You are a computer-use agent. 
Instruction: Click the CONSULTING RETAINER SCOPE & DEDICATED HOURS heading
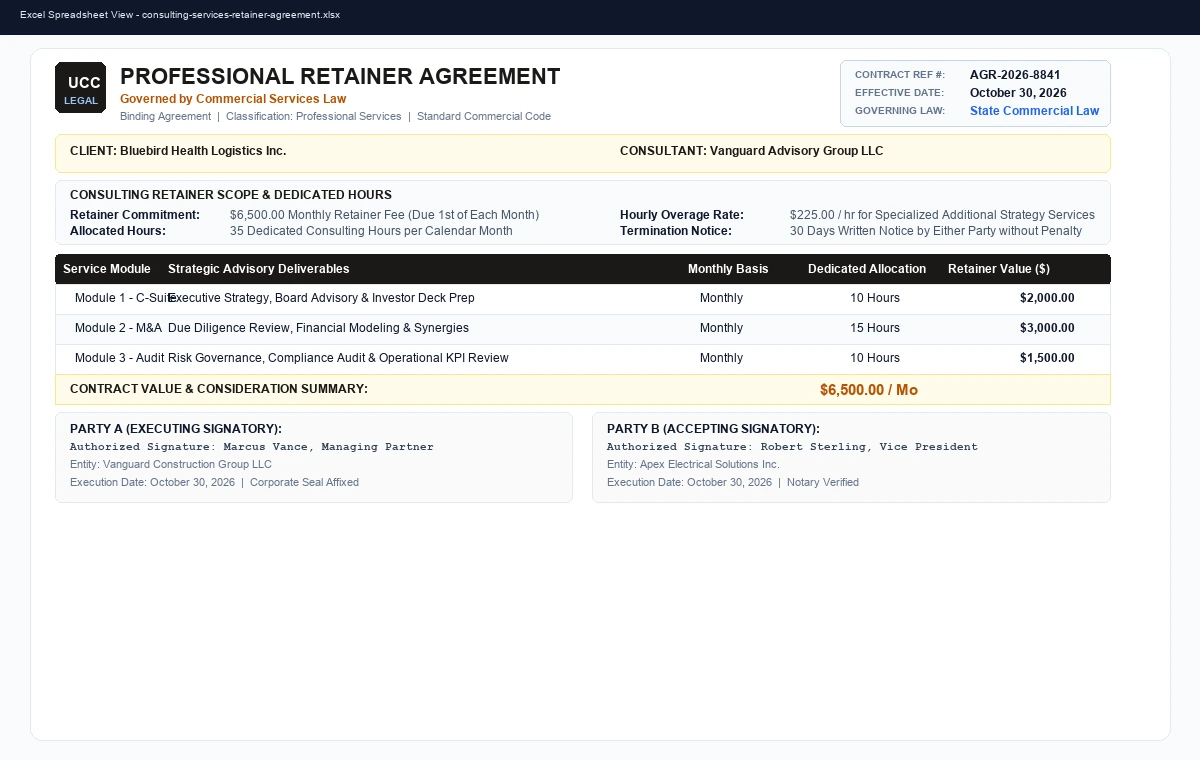231,195
